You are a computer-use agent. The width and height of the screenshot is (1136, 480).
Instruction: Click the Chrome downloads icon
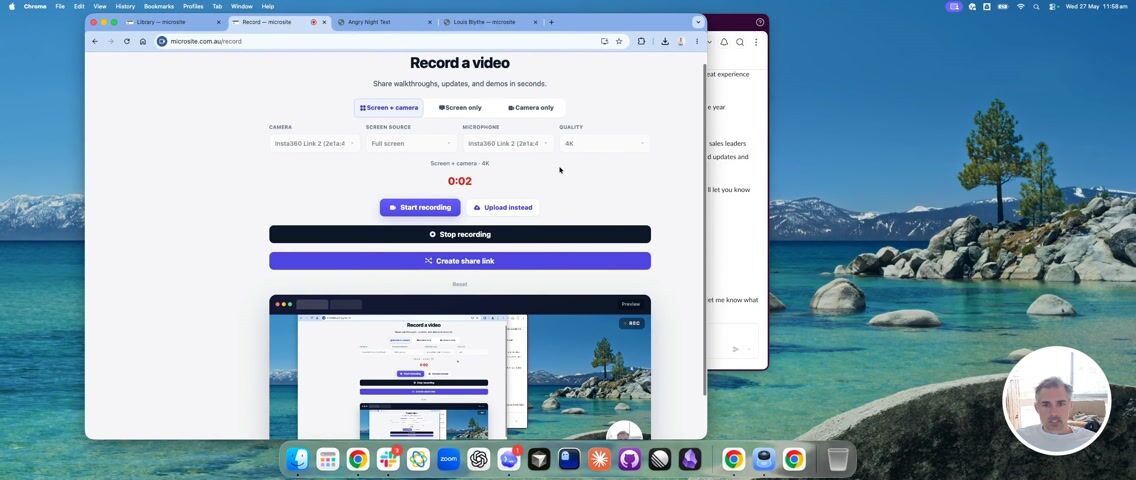664,41
